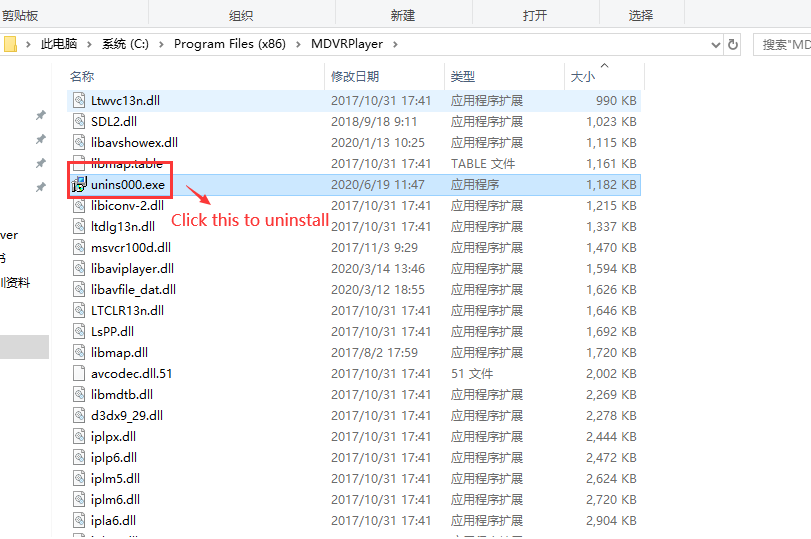Click the refresh button beside address bar
This screenshot has width=811, height=539.
tap(734, 44)
